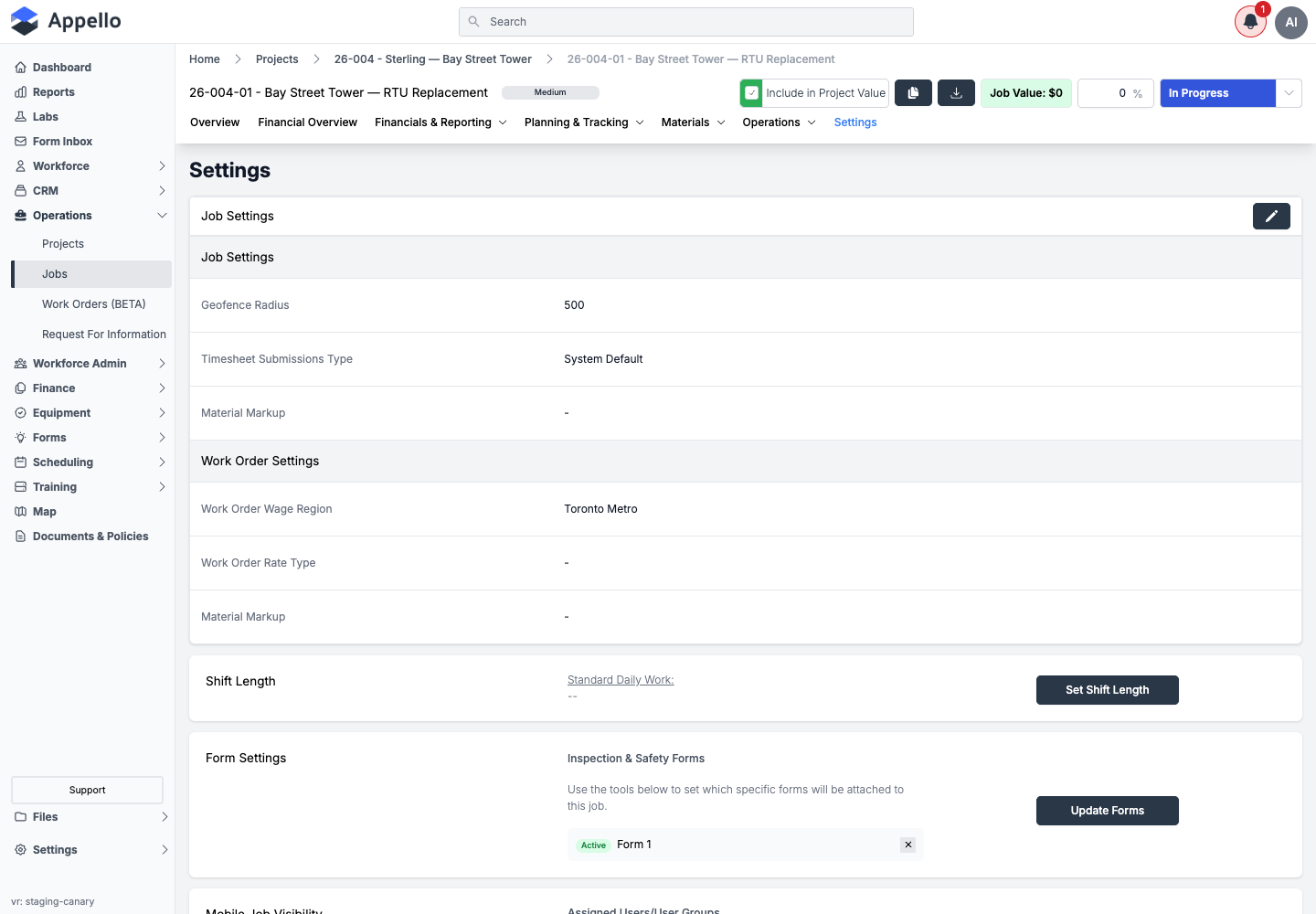Viewport: 1316px width, 914px height.
Task: Click the download icon button
Action: tap(957, 93)
